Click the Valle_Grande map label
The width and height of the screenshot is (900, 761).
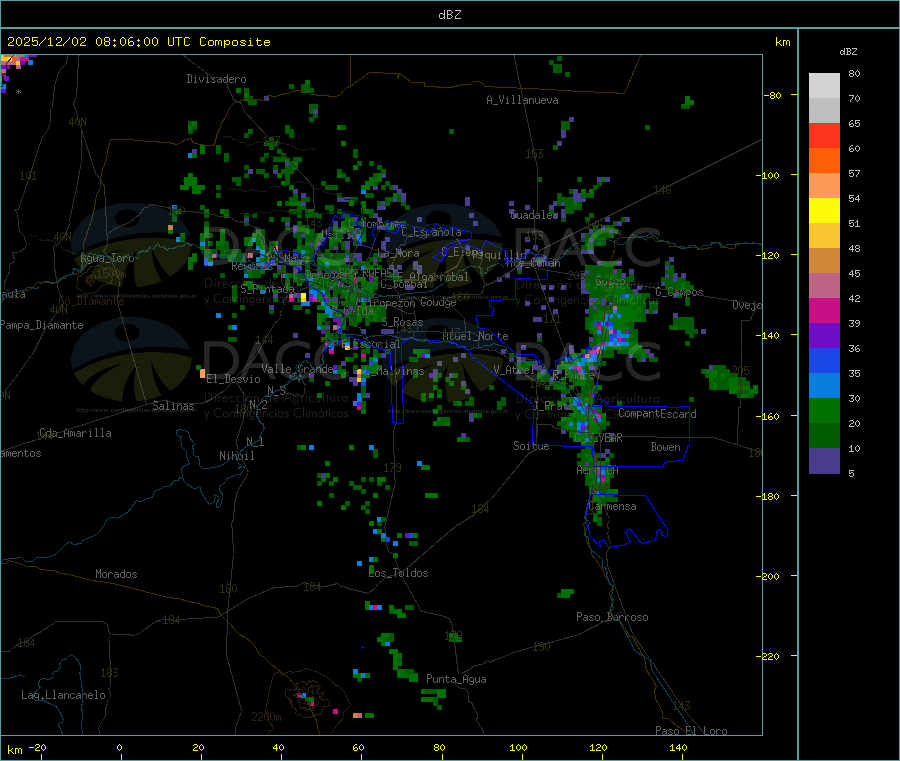297,369
